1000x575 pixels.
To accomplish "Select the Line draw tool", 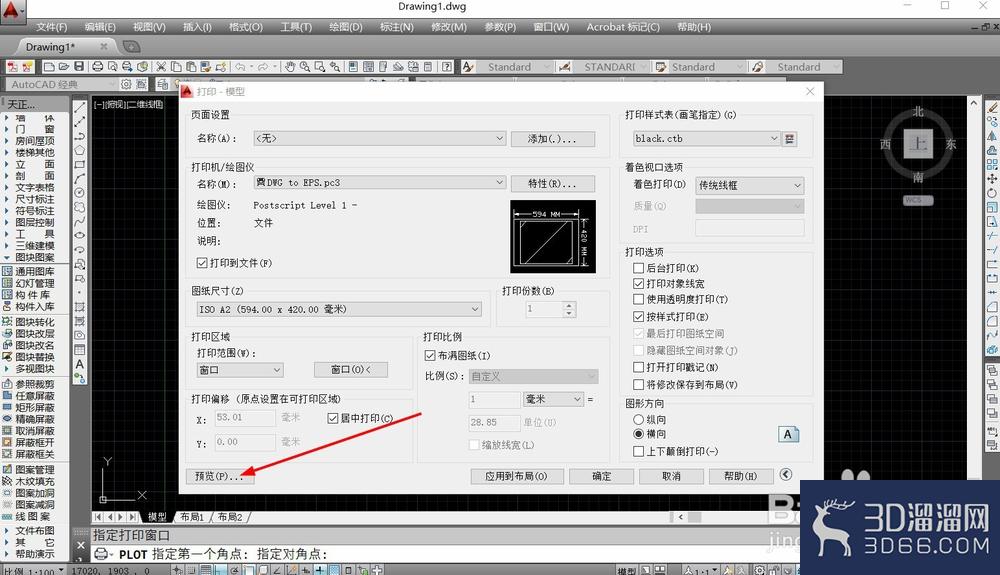I will tap(80, 108).
